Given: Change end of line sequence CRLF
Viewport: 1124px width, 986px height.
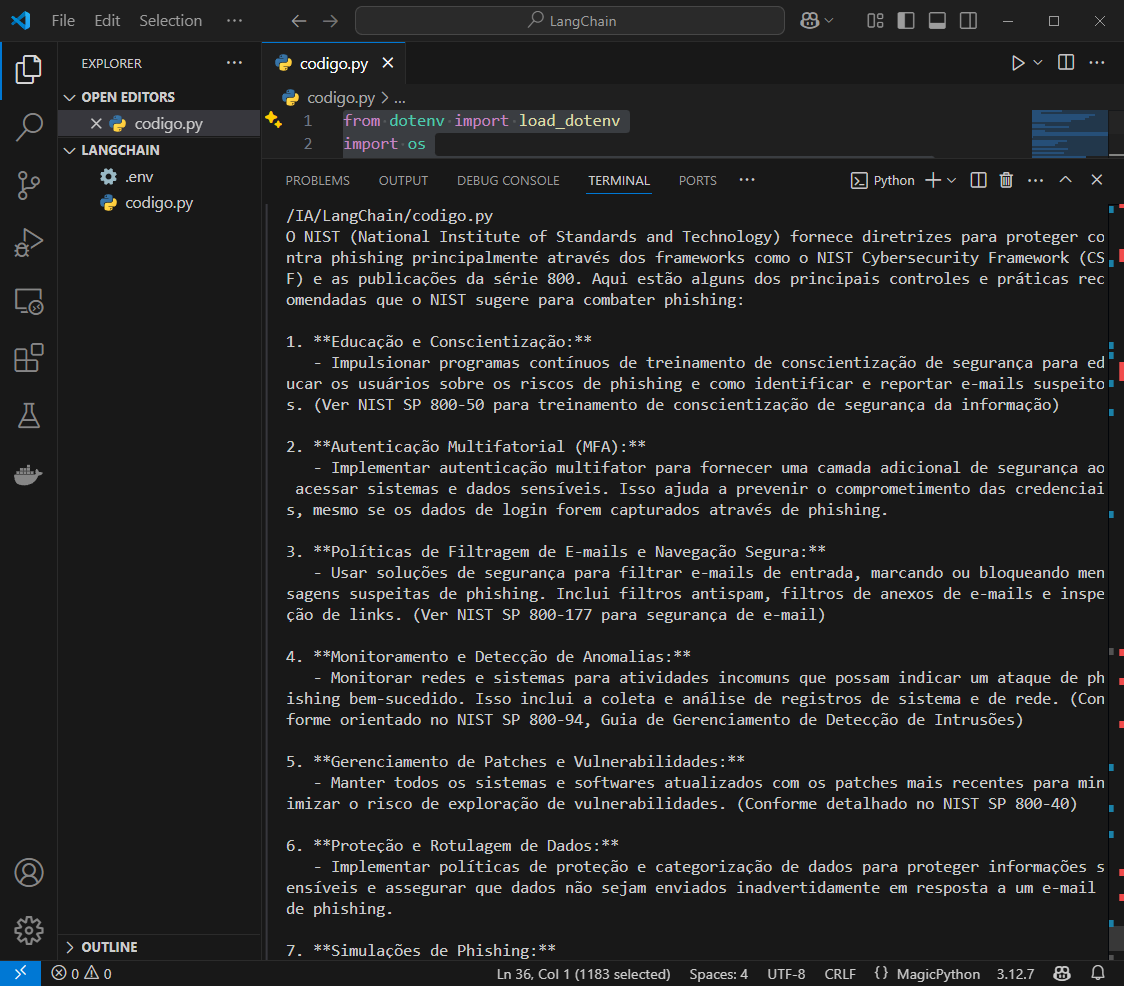Looking at the screenshot, I should point(839,974).
